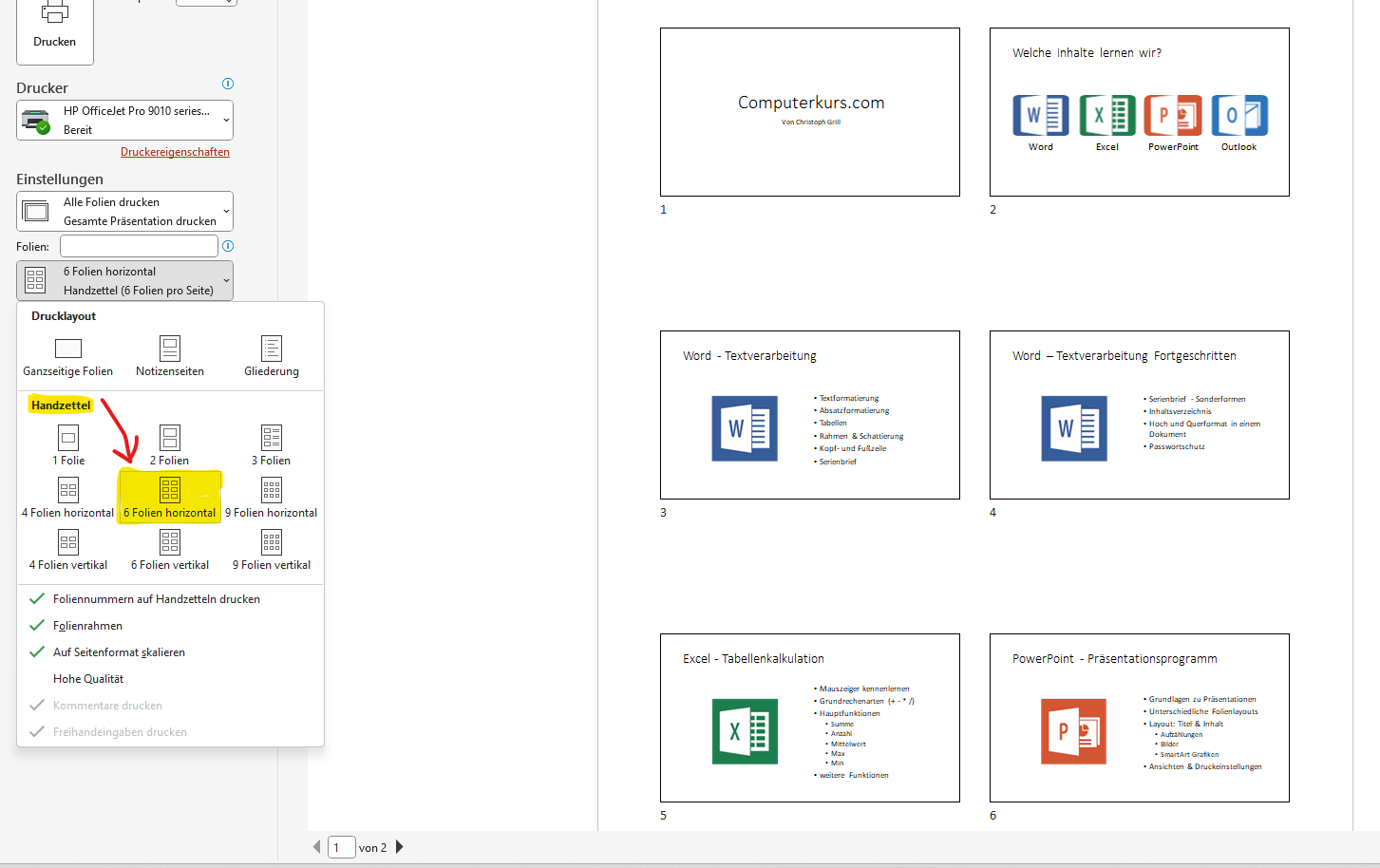Choose the 2 Folien handout layout
This screenshot has height=868, width=1380.
169,443
